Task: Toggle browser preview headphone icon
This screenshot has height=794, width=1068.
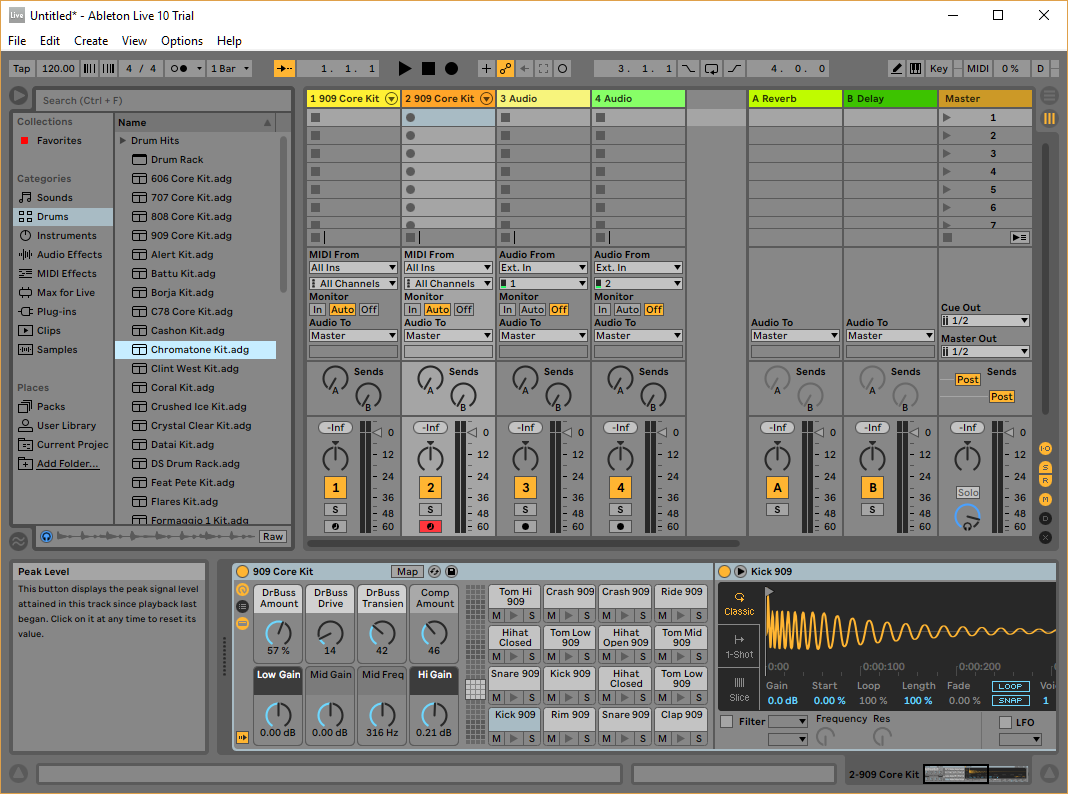Action: point(46,537)
